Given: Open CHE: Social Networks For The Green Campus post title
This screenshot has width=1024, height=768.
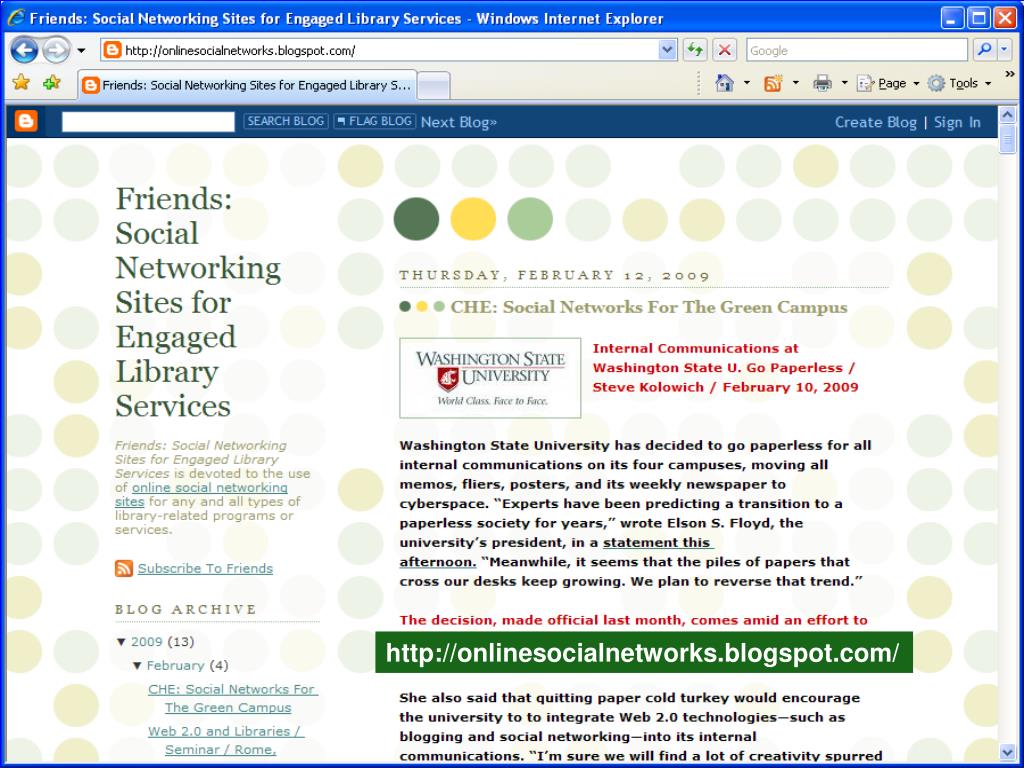Looking at the screenshot, I should pos(649,307).
